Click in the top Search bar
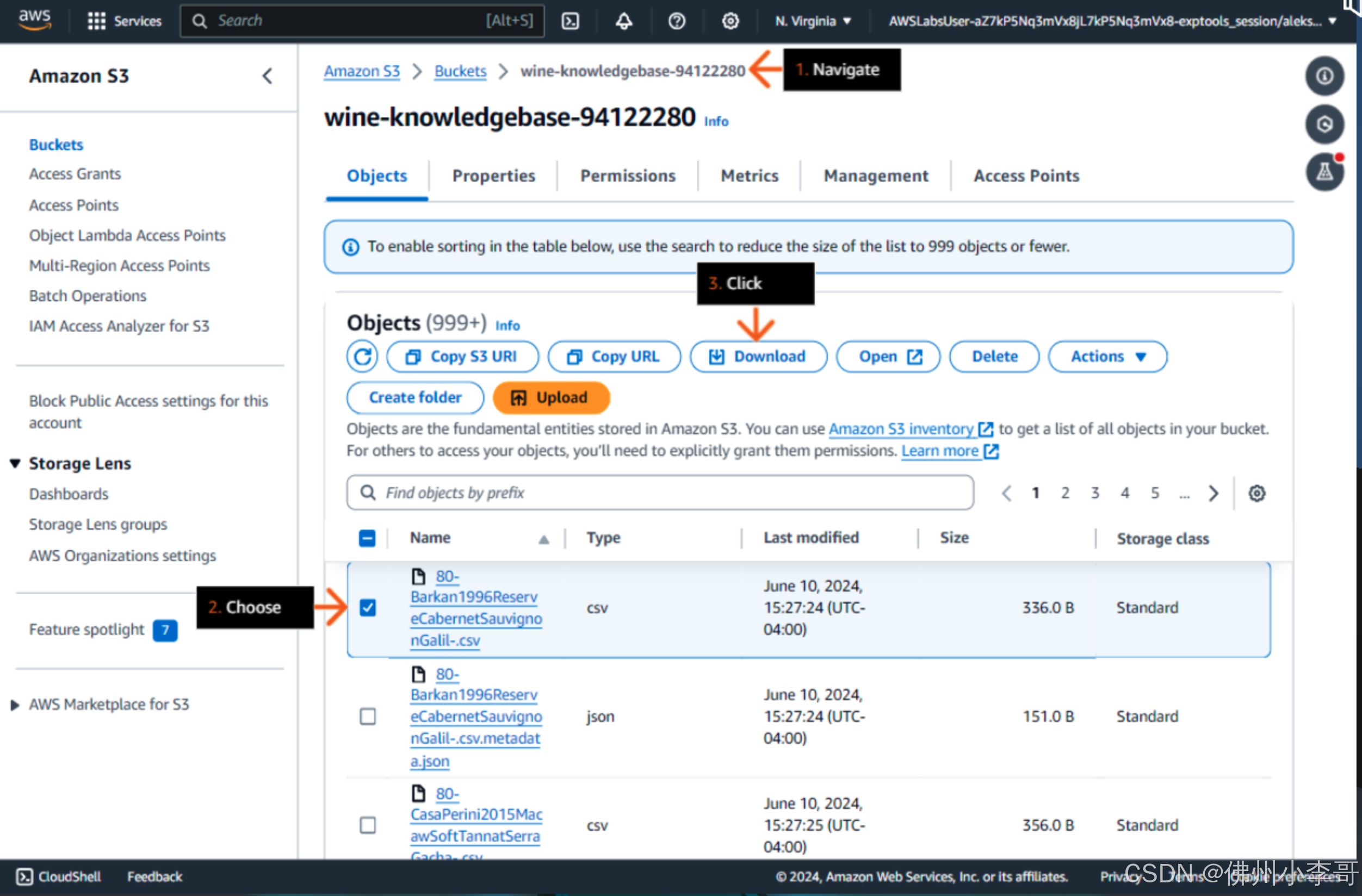 [x=362, y=21]
